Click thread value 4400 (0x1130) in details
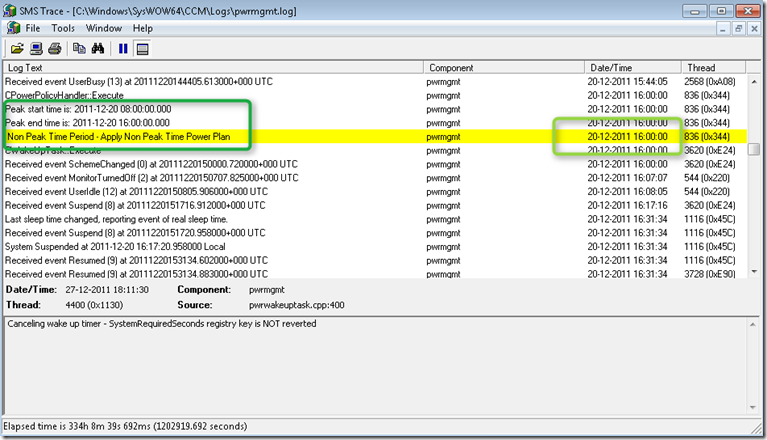 click(94, 305)
